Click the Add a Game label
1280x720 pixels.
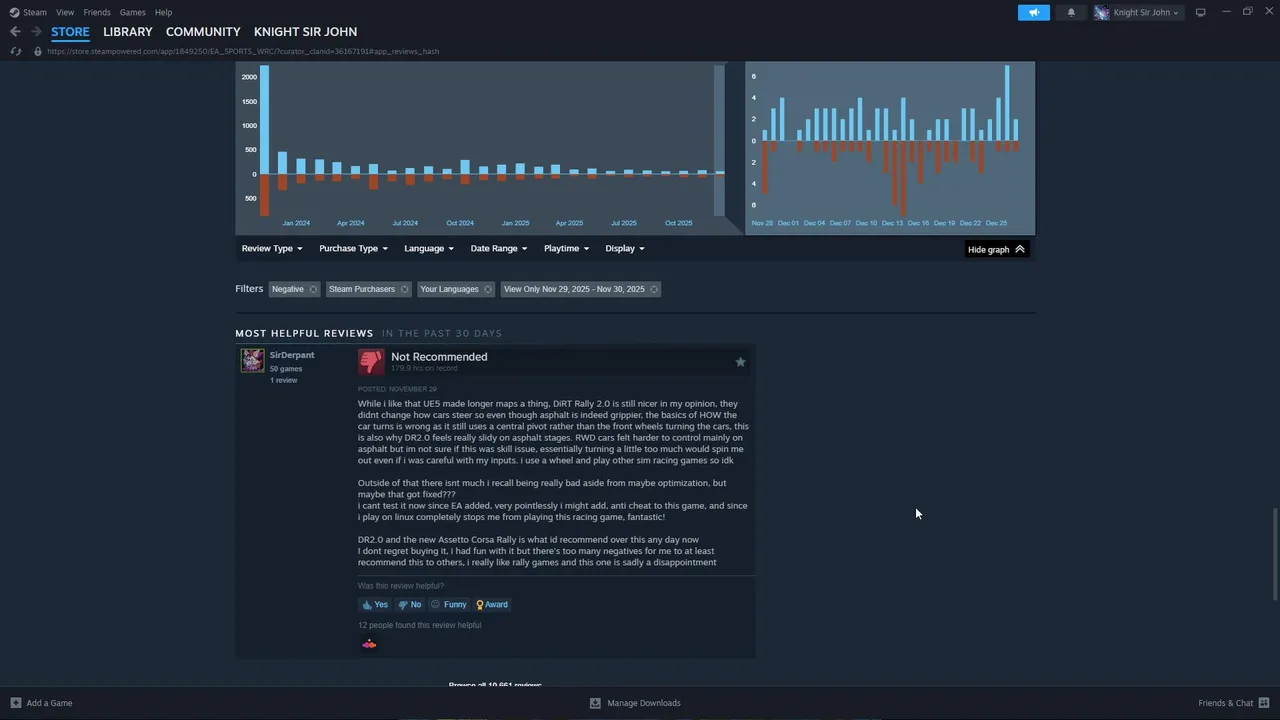tap(49, 703)
